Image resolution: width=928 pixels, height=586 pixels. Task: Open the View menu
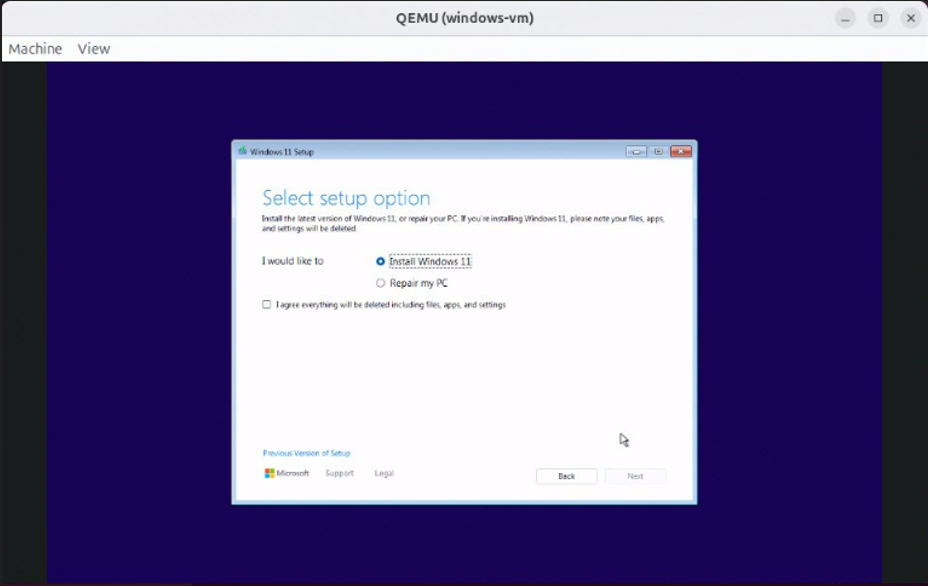click(96, 48)
